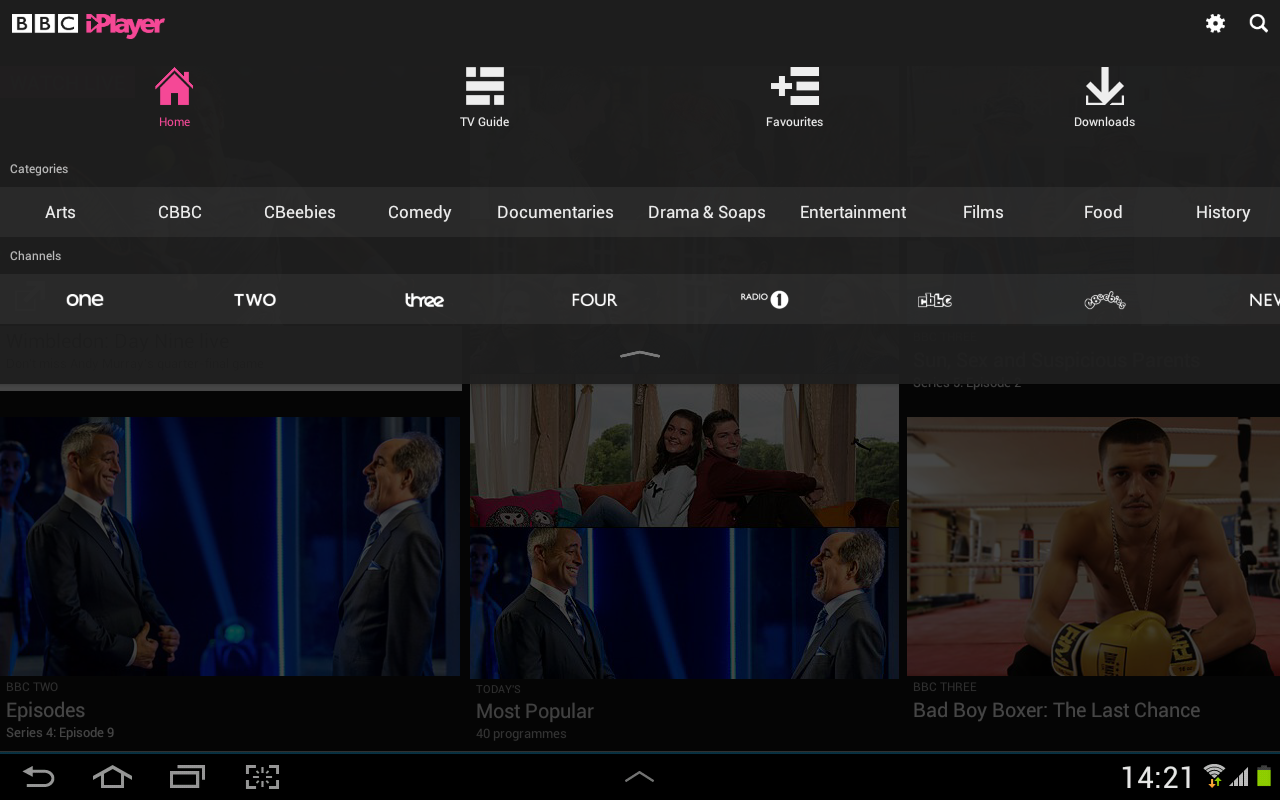Tap the BBC iPlayer logo
The width and height of the screenshot is (1280, 800).
coord(88,24)
